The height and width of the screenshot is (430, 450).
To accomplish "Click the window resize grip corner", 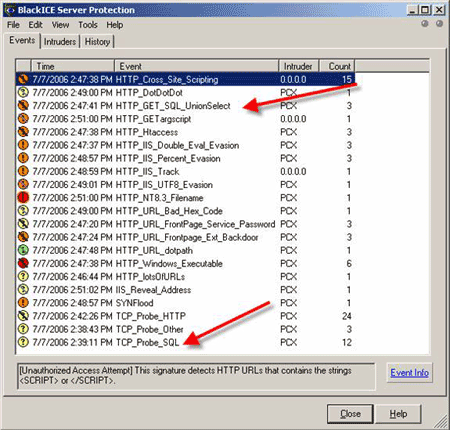I will (x=440, y=422).
